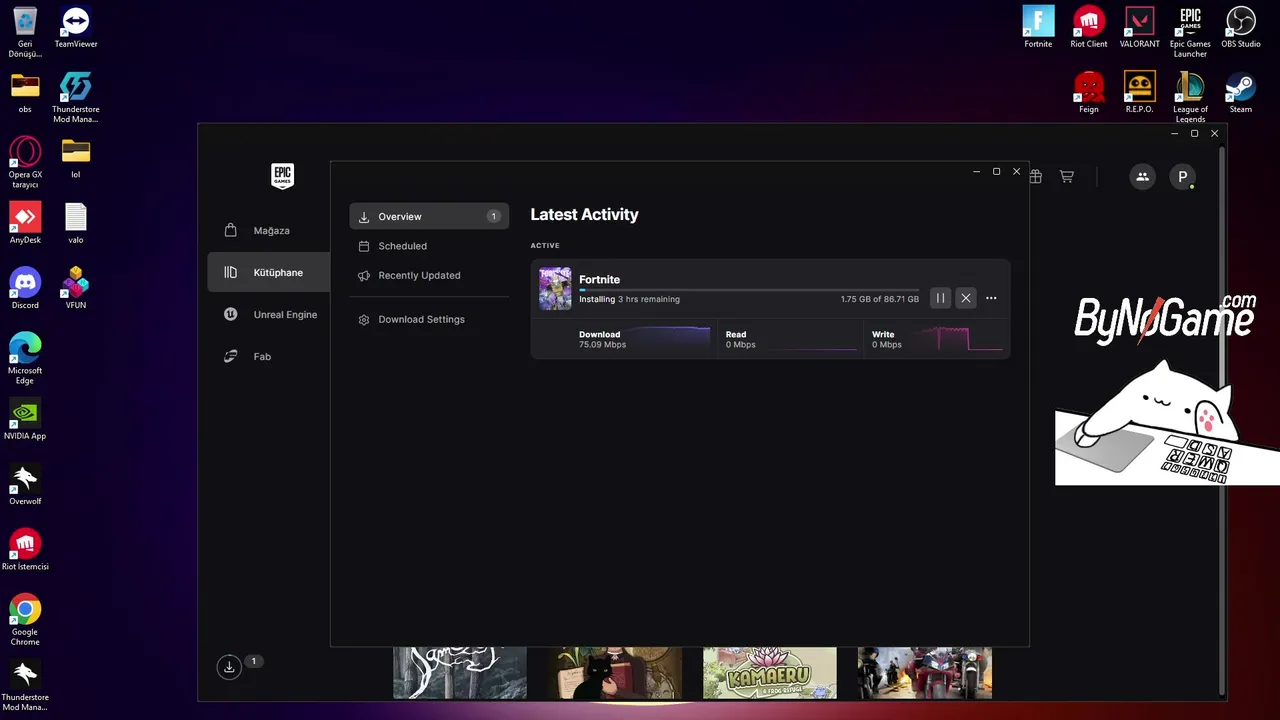Go to Mağaza in the sidebar
The width and height of the screenshot is (1280, 720).
click(268, 230)
